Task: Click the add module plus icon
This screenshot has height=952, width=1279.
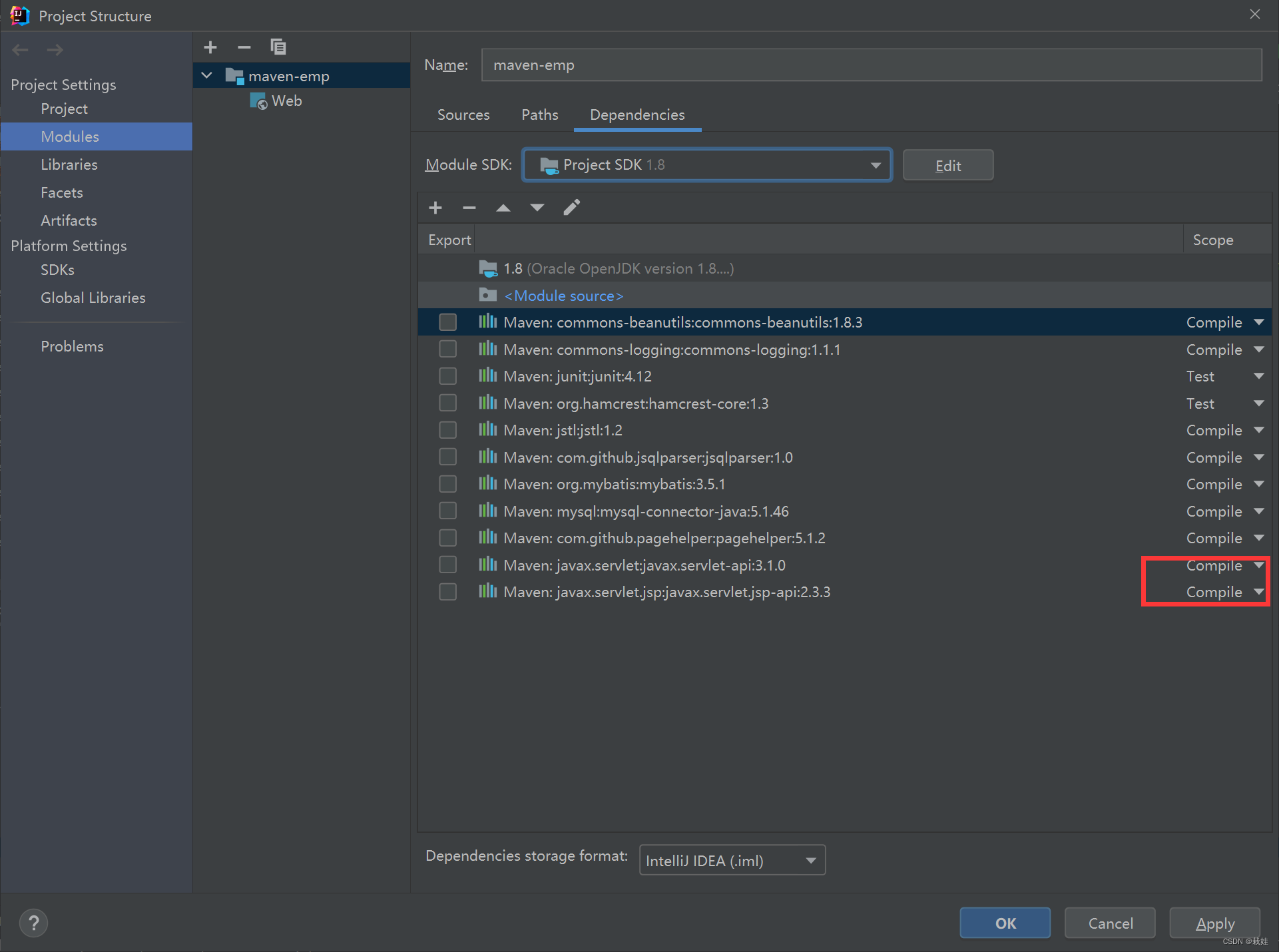Action: click(210, 47)
